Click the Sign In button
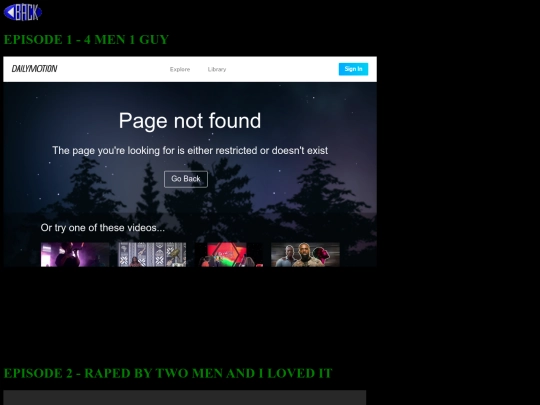Viewport: 540px width, 405px height. coord(353,69)
